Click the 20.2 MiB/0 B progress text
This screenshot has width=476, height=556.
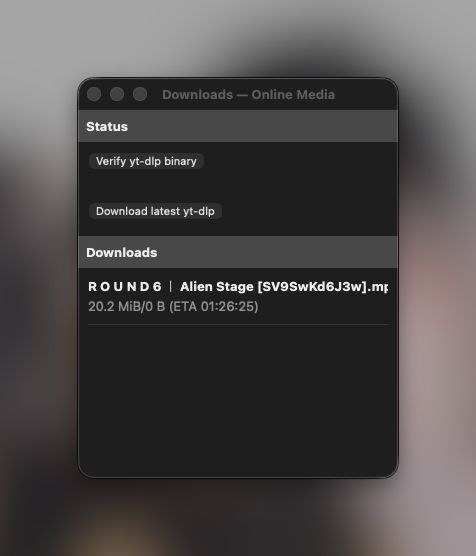point(127,306)
